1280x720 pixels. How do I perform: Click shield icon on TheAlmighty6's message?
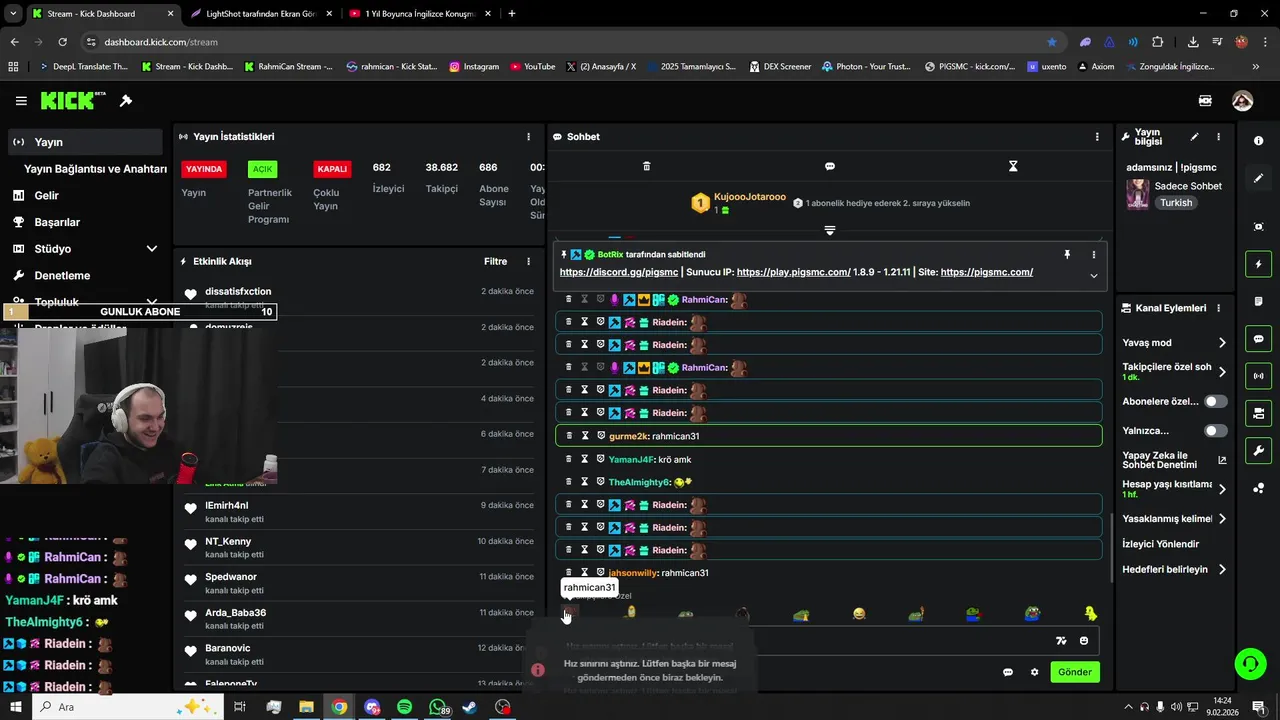(601, 482)
